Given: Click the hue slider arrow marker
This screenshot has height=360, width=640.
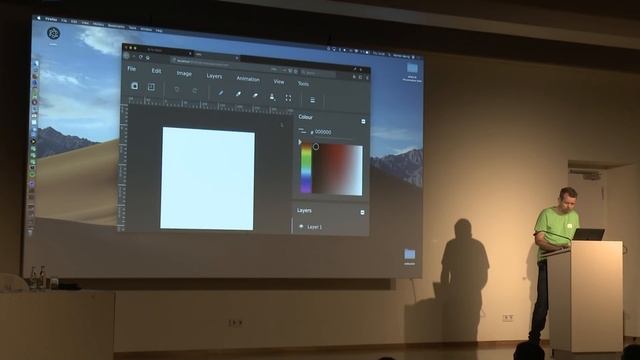Looking at the screenshot, I should click(x=300, y=142).
